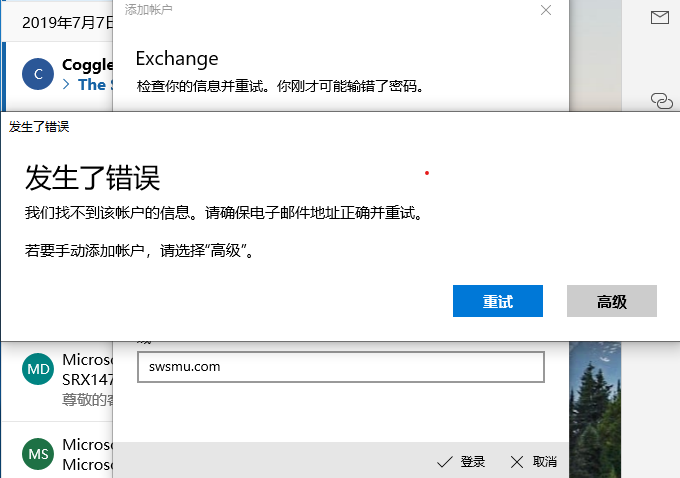Click the X icon beside 取消

517,462
